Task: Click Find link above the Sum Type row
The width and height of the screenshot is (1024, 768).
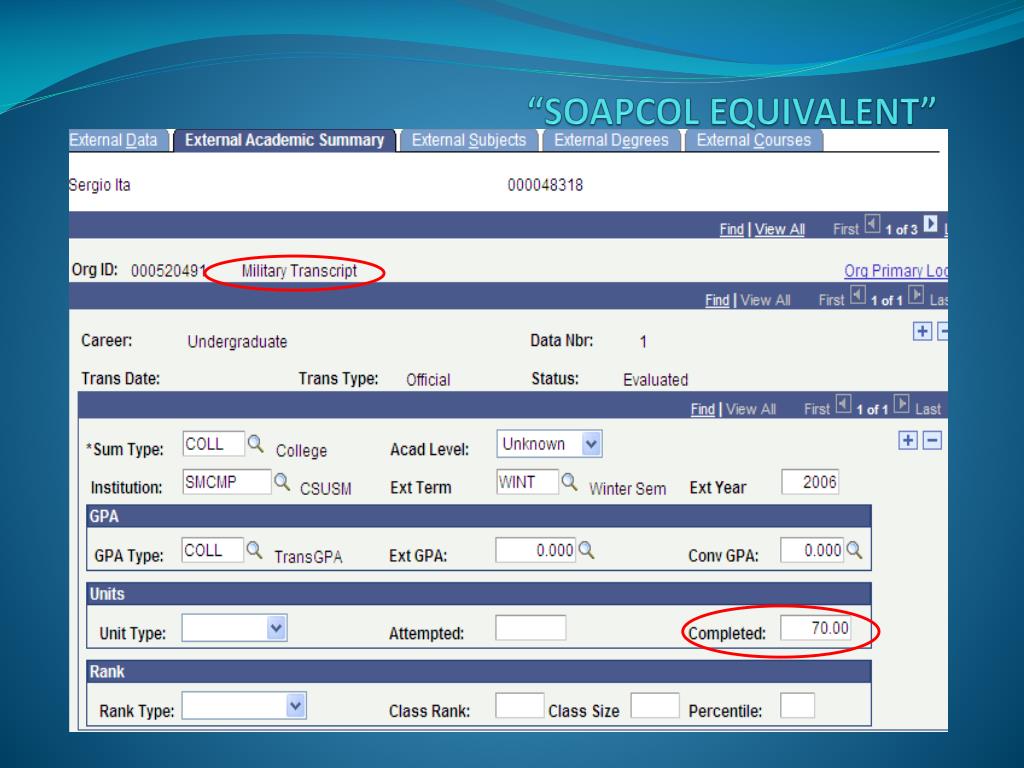Action: point(703,409)
